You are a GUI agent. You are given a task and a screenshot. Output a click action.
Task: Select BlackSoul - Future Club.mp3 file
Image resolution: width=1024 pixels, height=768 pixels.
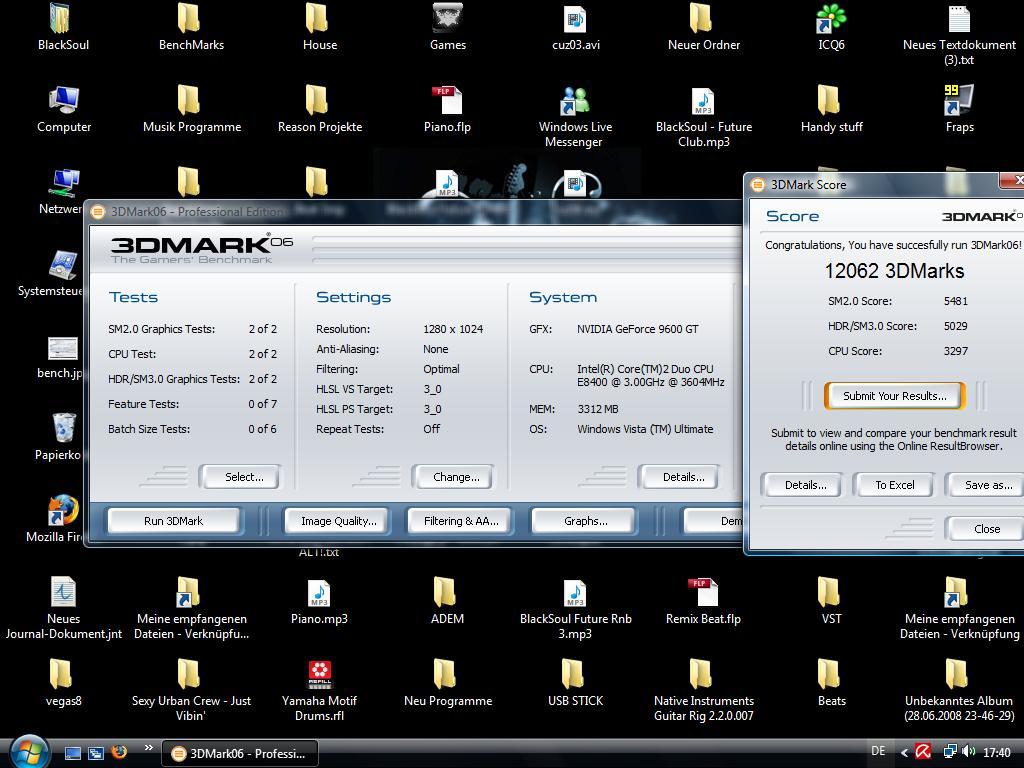coord(703,116)
